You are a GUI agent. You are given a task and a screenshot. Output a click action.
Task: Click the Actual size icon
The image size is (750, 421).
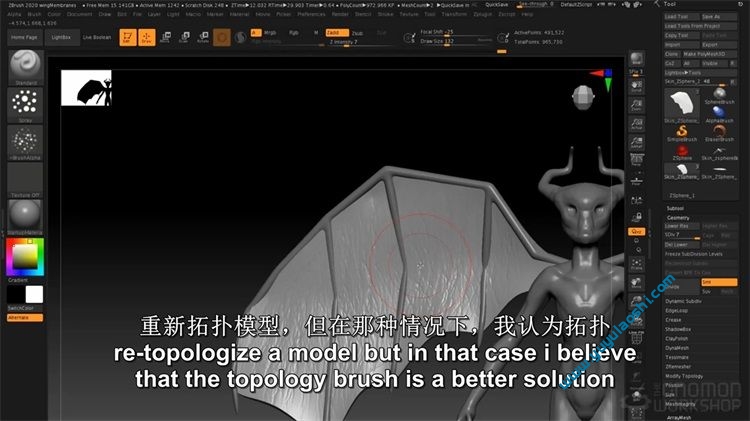[636, 124]
